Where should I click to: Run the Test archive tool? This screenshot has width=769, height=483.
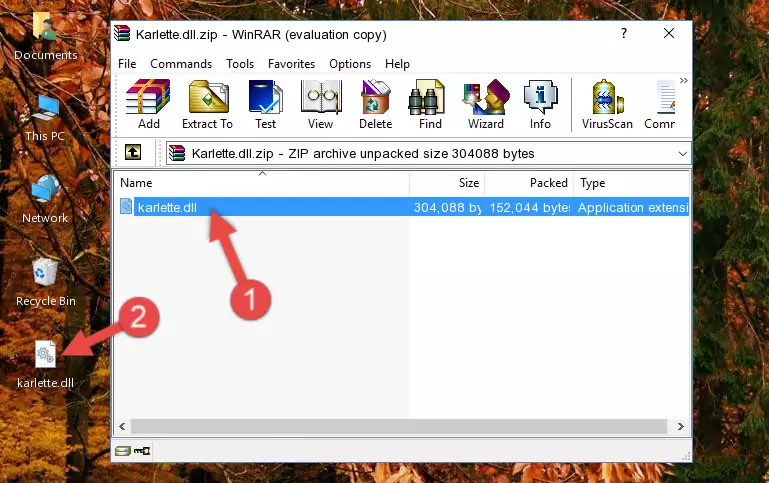[265, 104]
